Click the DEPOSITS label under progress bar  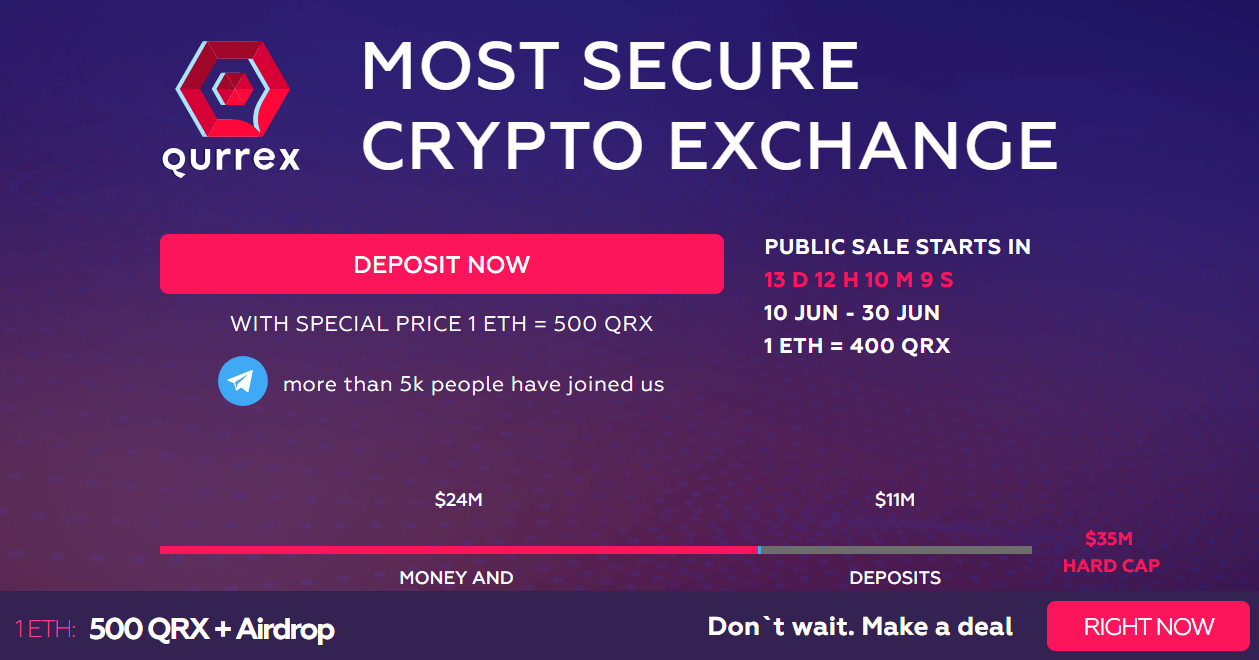pyautogui.click(x=895, y=578)
